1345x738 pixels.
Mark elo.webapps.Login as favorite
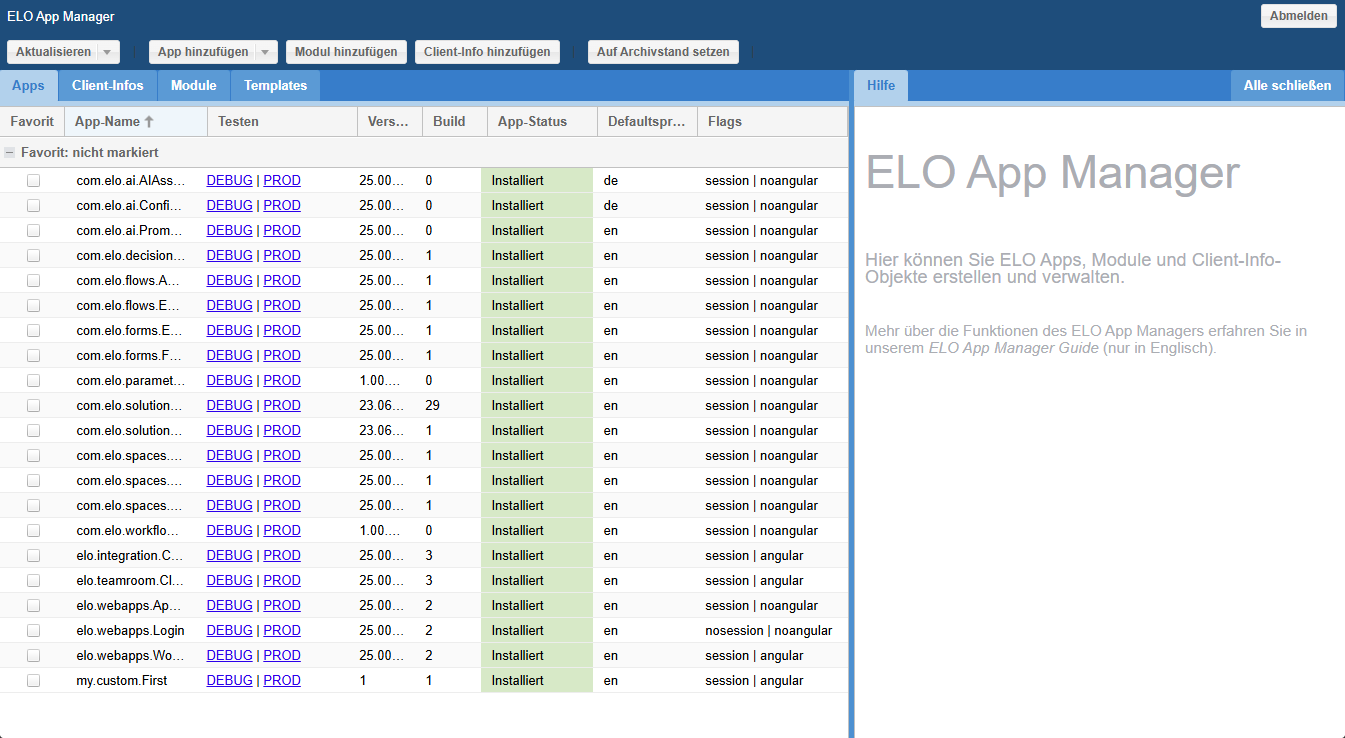coord(33,631)
